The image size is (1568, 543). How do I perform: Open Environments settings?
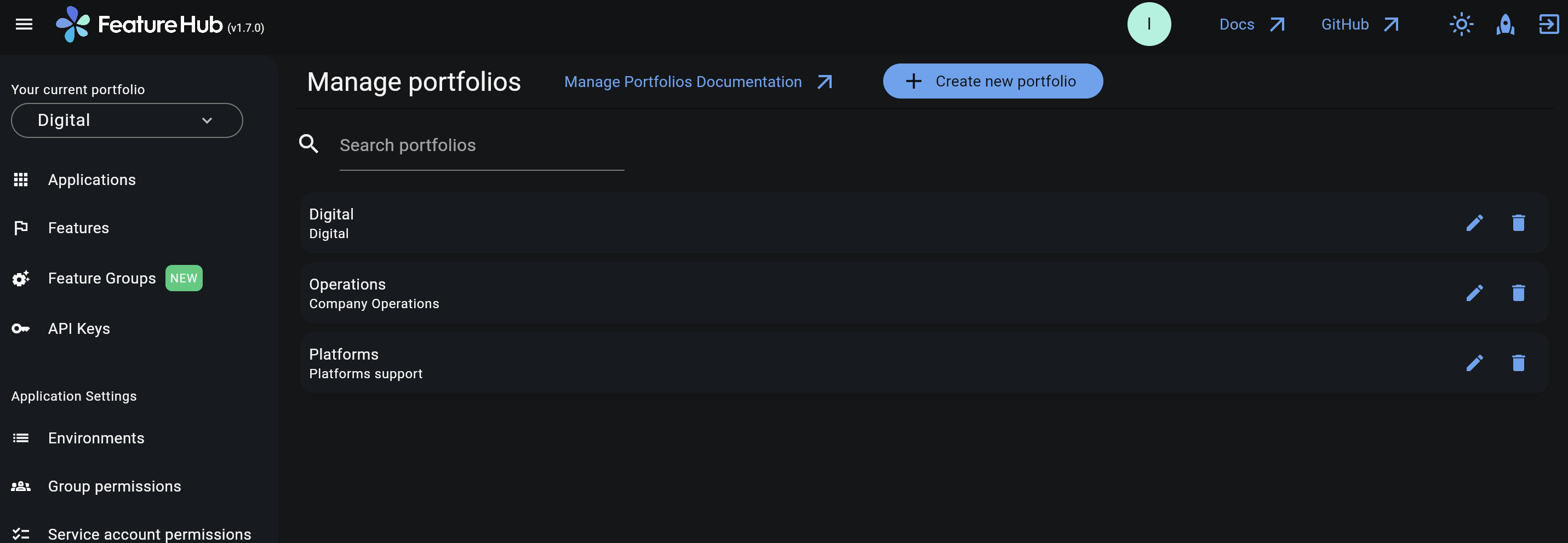(x=95, y=438)
